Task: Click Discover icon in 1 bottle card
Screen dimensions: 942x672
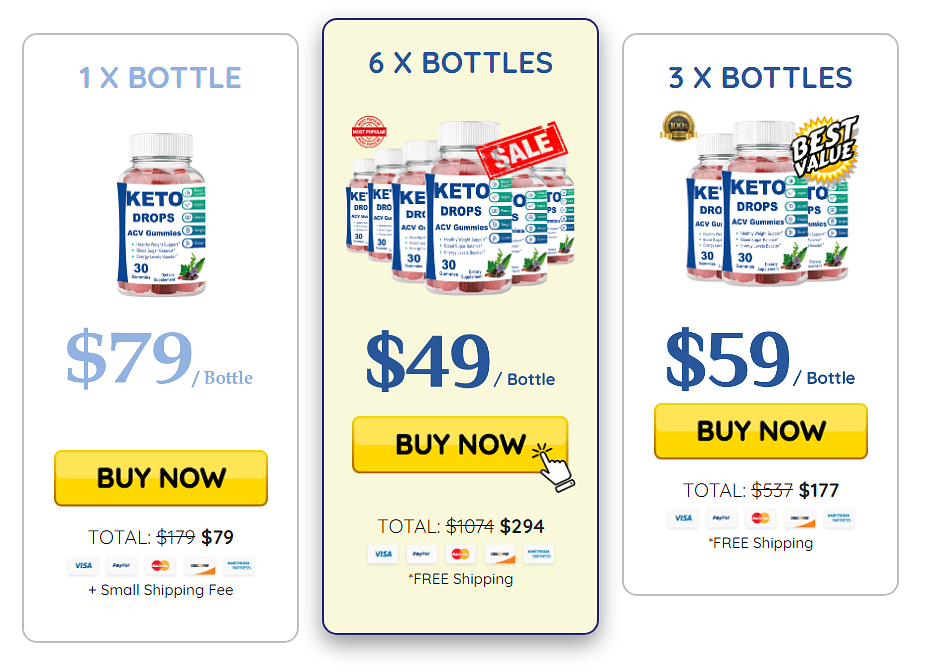Action: (199, 566)
